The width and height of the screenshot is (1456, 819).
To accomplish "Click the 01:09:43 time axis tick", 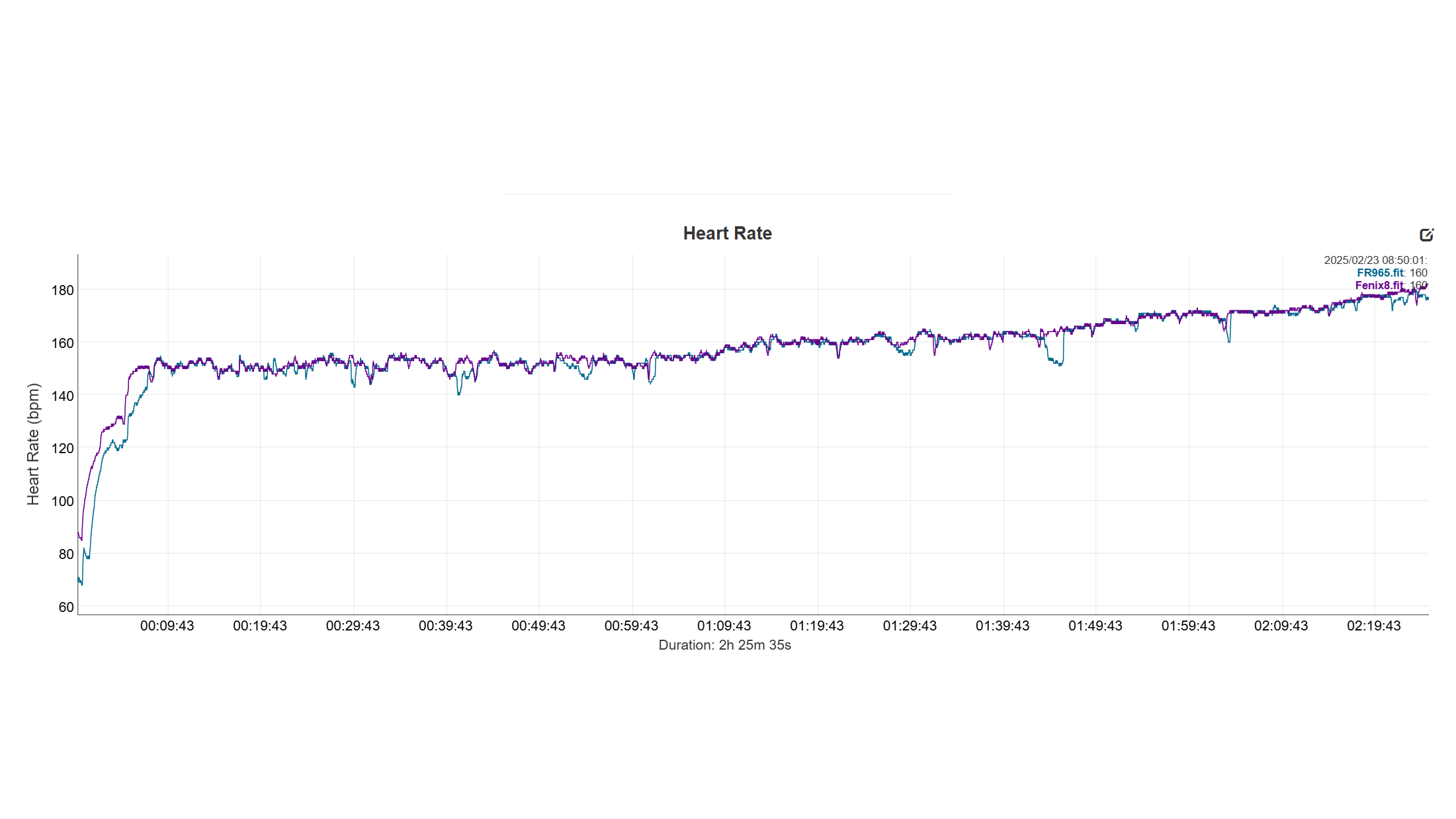I will [x=724, y=626].
